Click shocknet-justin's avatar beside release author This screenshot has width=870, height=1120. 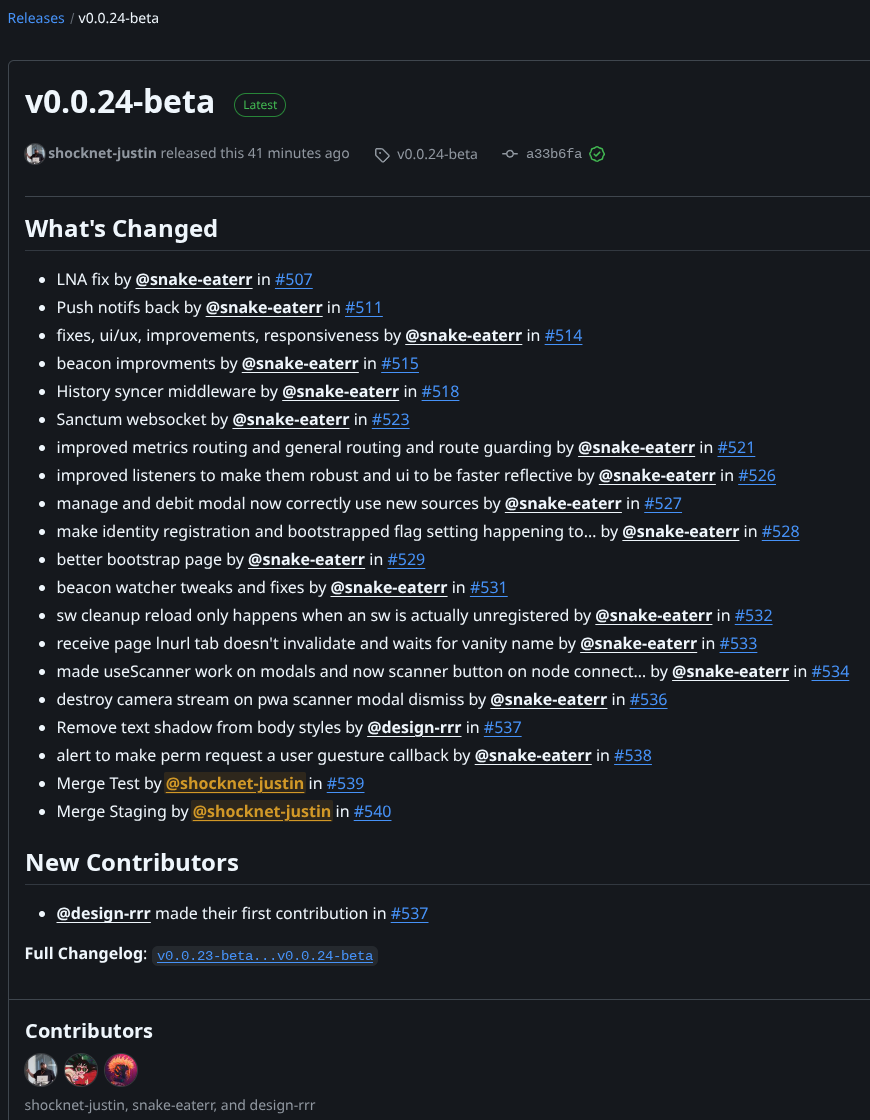[x=35, y=154]
